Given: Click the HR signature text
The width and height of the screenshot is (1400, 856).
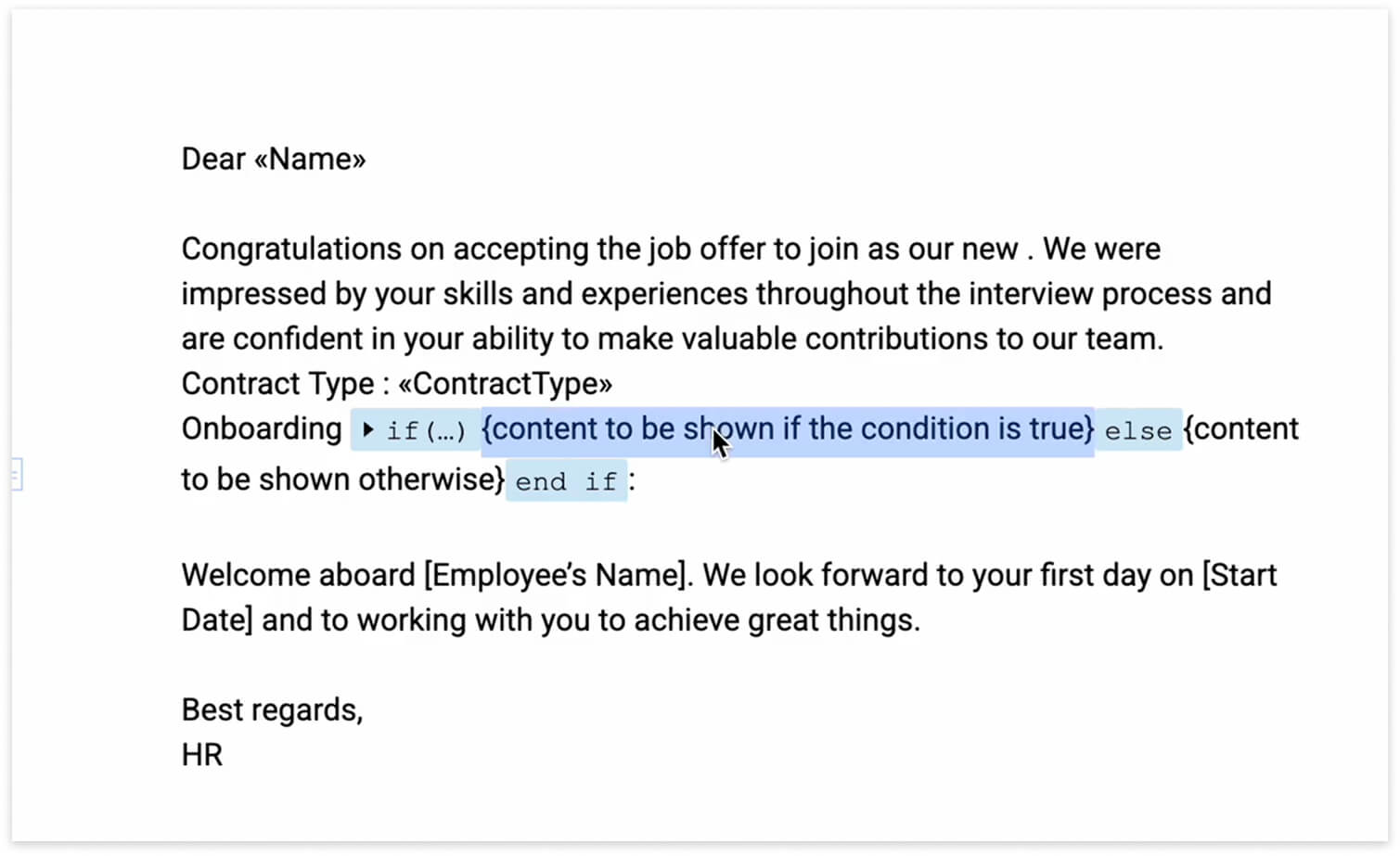Looking at the screenshot, I should [202, 755].
